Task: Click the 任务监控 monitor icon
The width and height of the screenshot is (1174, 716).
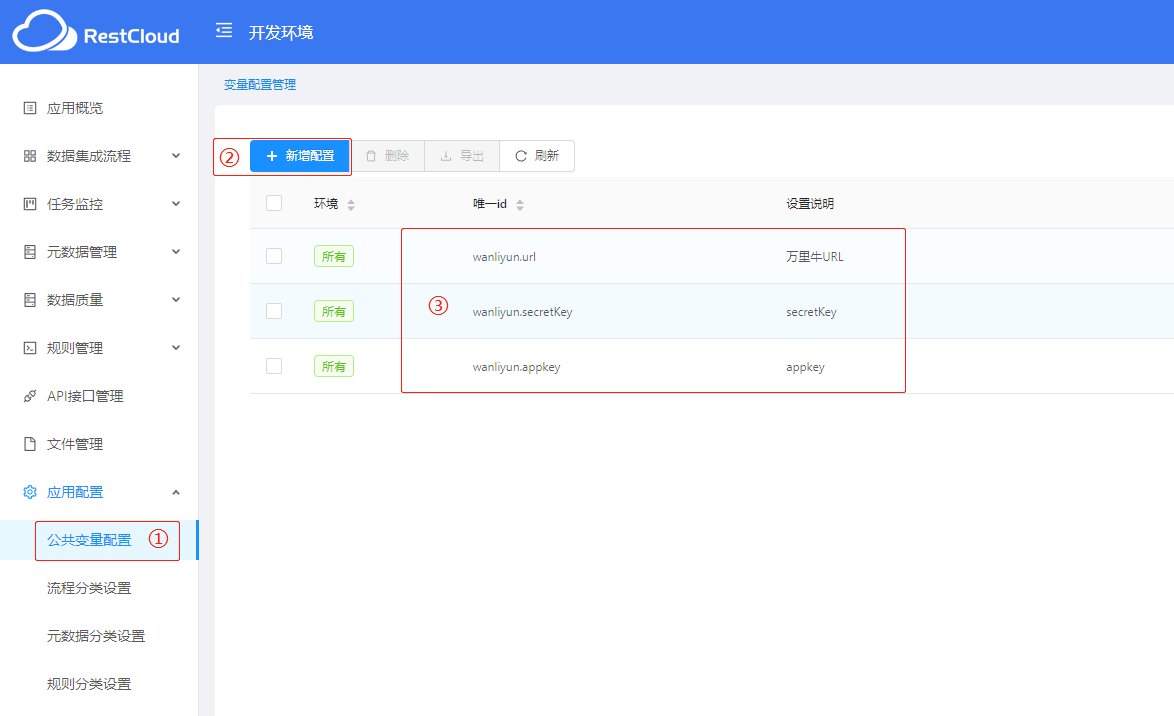Action: 30,204
